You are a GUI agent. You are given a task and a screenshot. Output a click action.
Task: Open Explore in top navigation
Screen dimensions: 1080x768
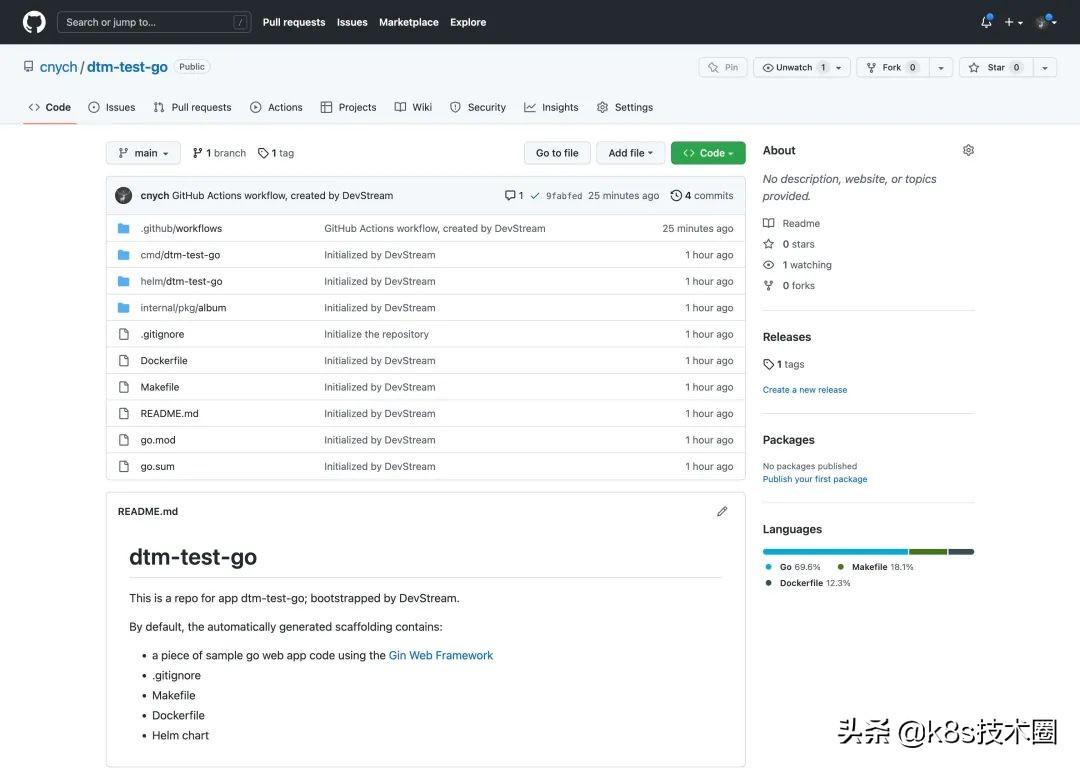pyautogui.click(x=468, y=22)
